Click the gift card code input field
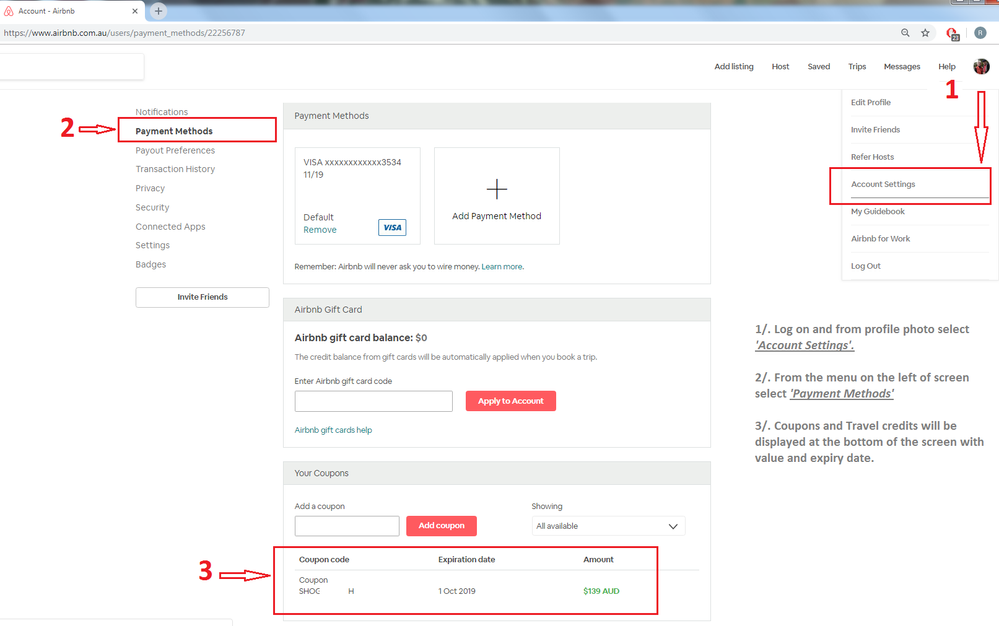This screenshot has height=626, width=999. 373,401
